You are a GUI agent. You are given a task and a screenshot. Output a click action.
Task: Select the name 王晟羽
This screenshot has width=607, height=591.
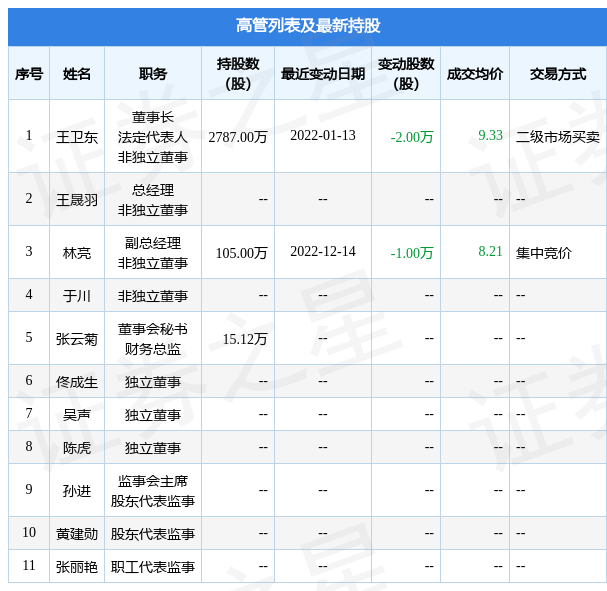77,200
